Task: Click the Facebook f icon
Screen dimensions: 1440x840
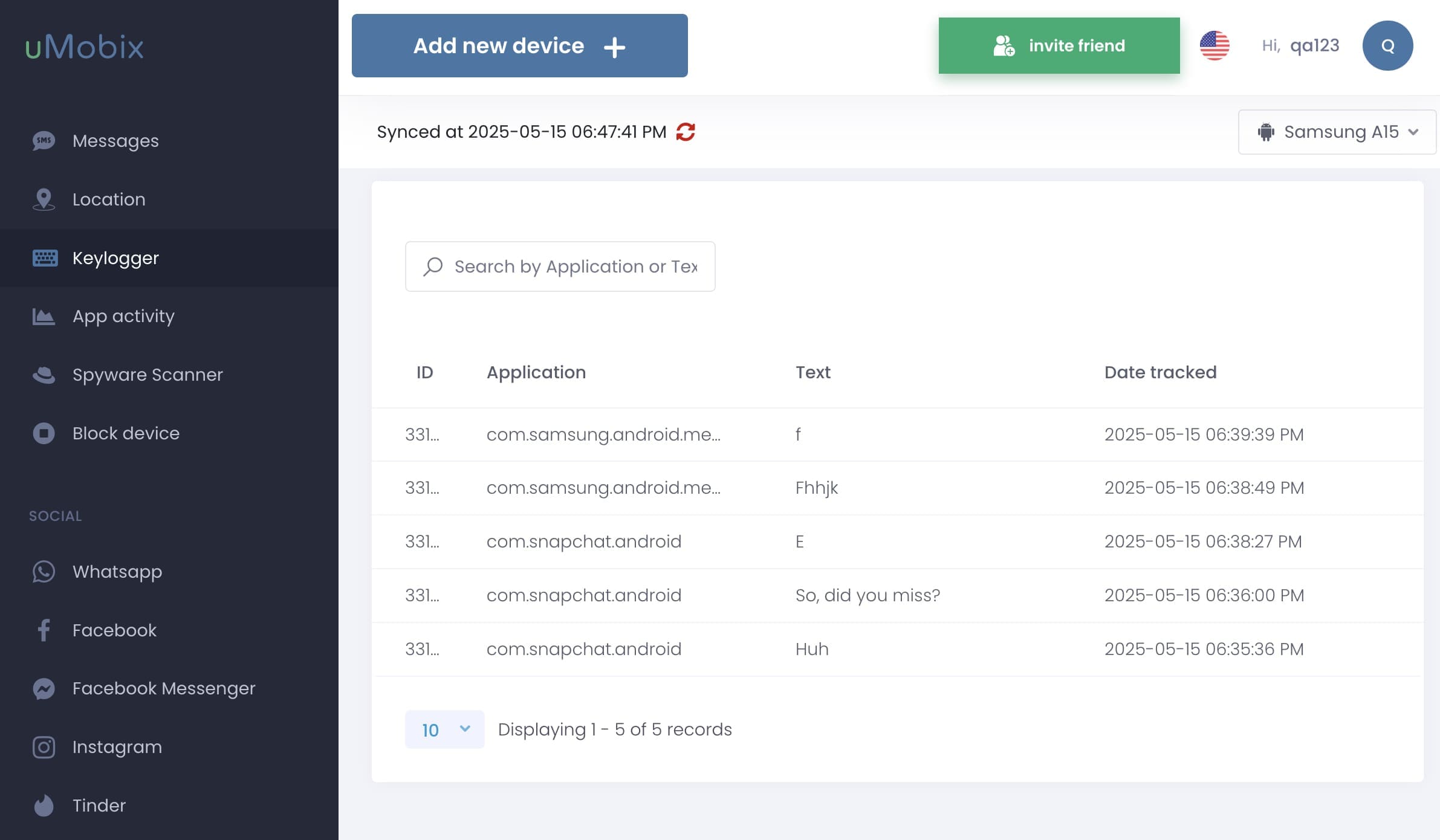Action: click(x=44, y=630)
